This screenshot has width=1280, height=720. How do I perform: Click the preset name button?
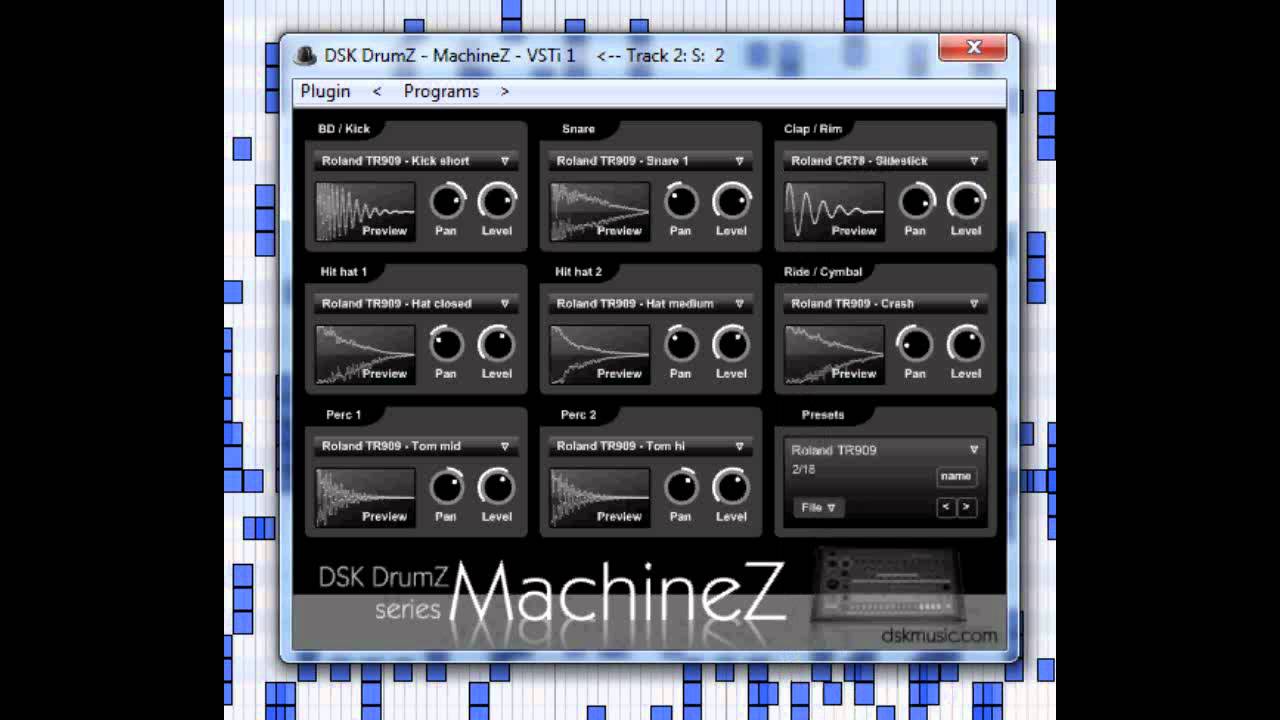[956, 477]
